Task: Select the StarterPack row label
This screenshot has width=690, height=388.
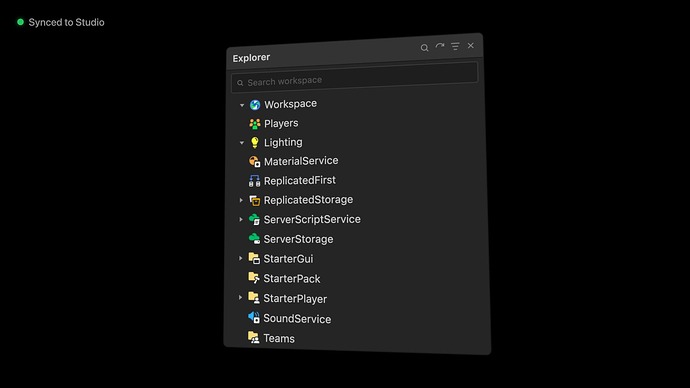Action: point(292,278)
